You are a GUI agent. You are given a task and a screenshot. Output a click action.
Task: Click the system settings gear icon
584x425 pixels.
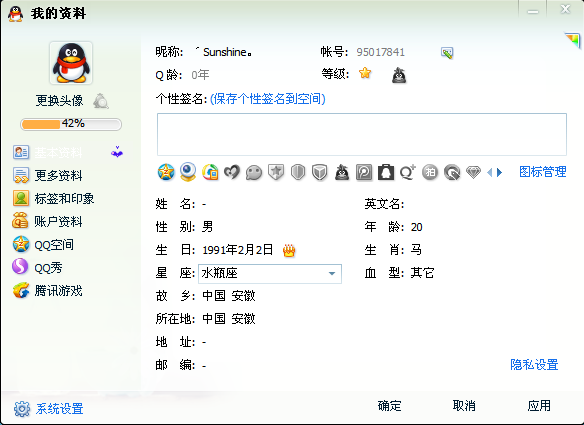click(22, 409)
